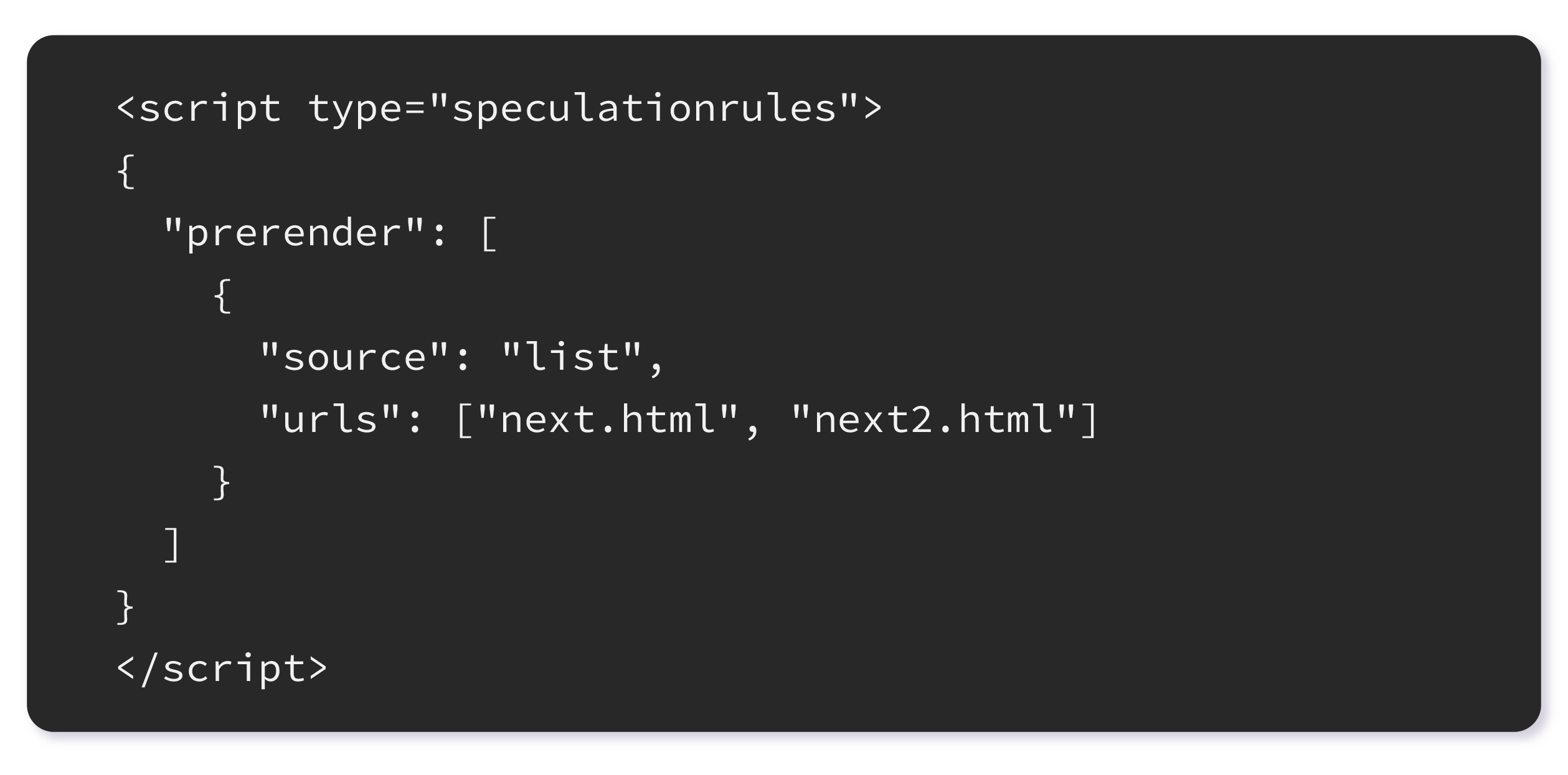
Task: Click the indented closing brace below urls
Action: click(222, 482)
